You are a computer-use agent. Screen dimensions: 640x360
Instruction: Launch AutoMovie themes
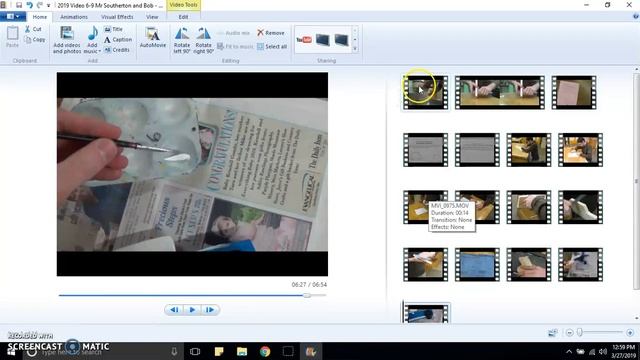tap(153, 38)
